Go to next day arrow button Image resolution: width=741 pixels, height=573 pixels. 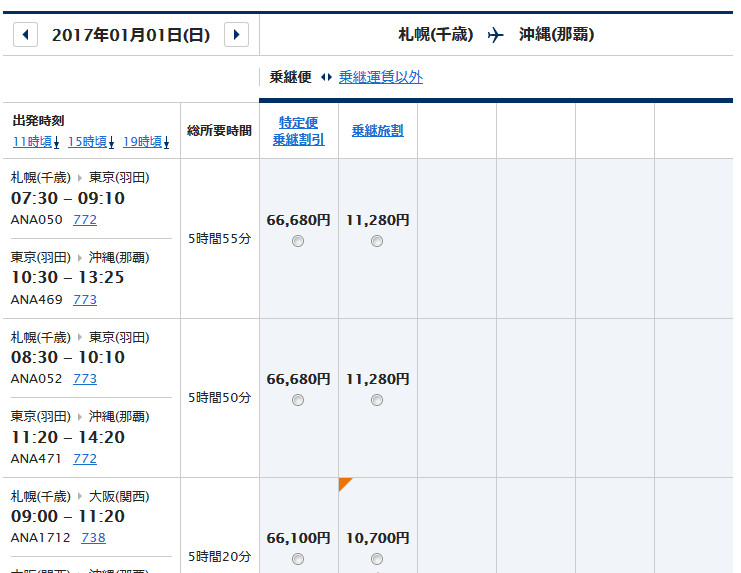(236, 34)
